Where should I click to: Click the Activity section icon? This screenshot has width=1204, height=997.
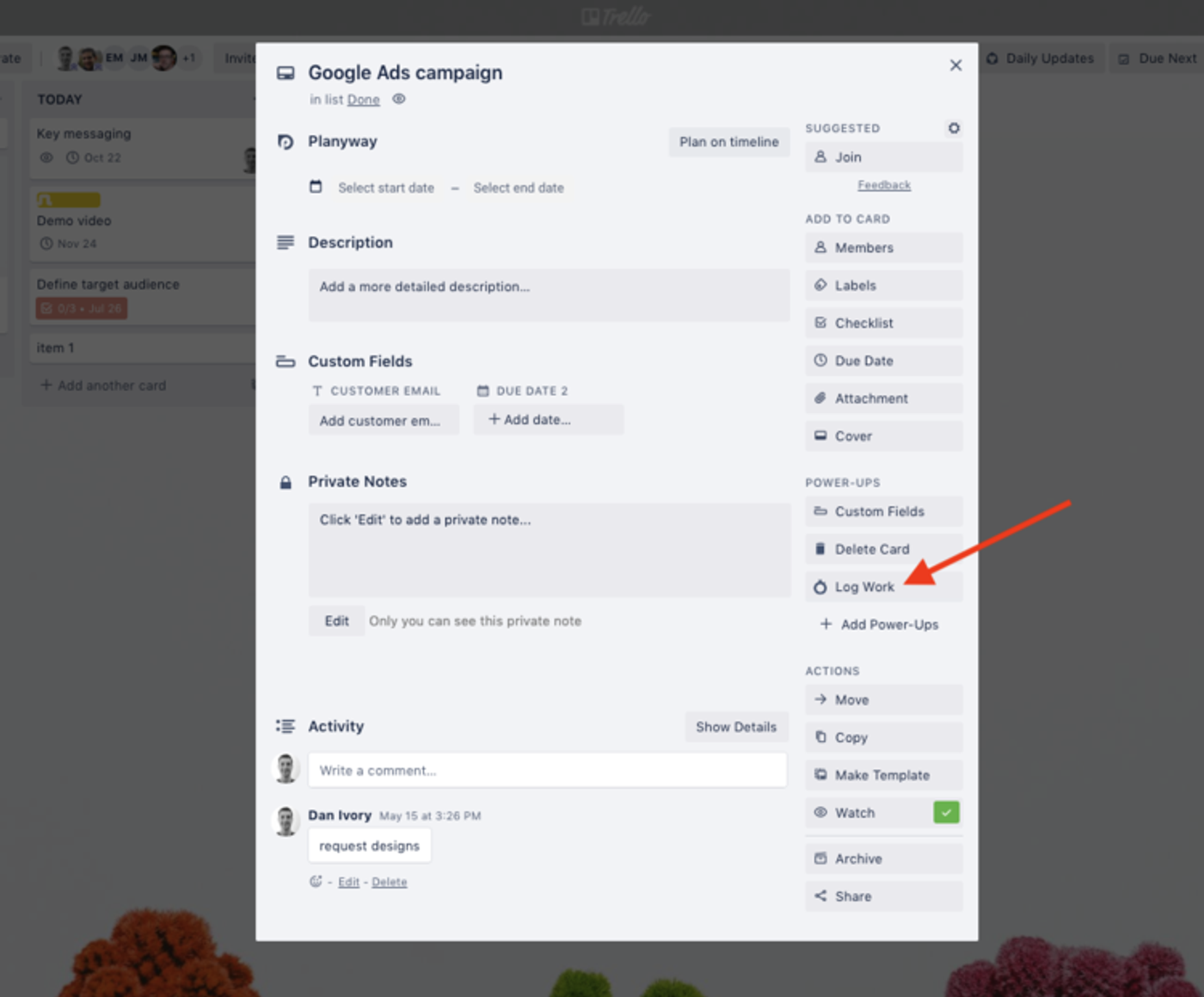tap(286, 727)
